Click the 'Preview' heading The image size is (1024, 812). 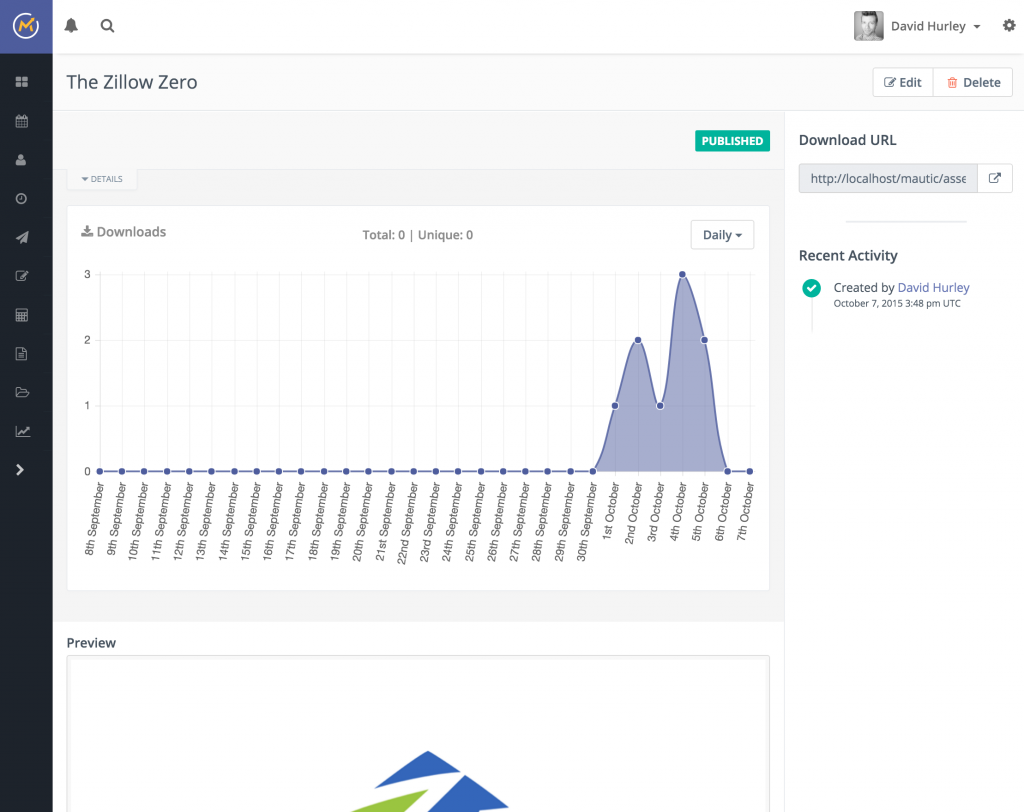(x=91, y=643)
